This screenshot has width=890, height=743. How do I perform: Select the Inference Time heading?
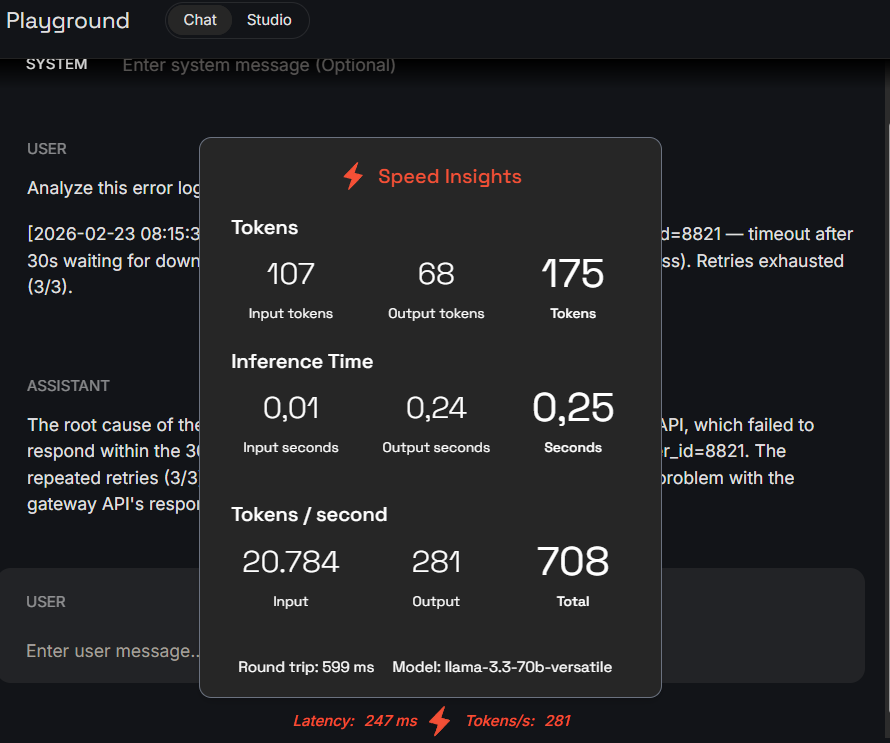click(302, 362)
